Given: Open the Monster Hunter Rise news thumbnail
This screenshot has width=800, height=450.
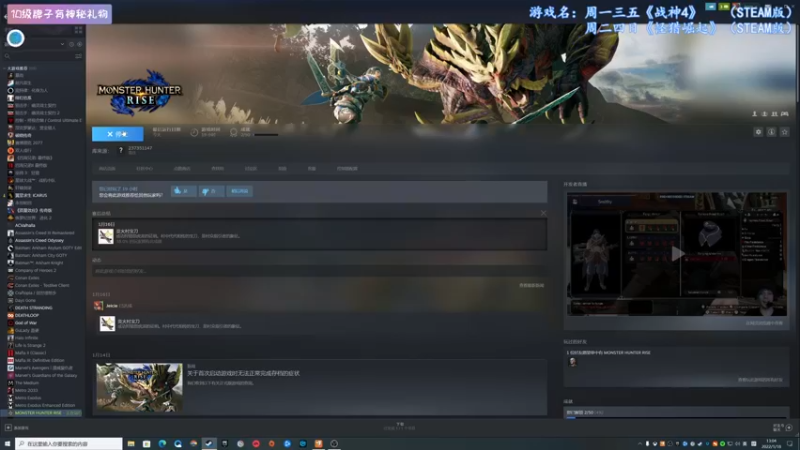Looking at the screenshot, I should point(139,387).
